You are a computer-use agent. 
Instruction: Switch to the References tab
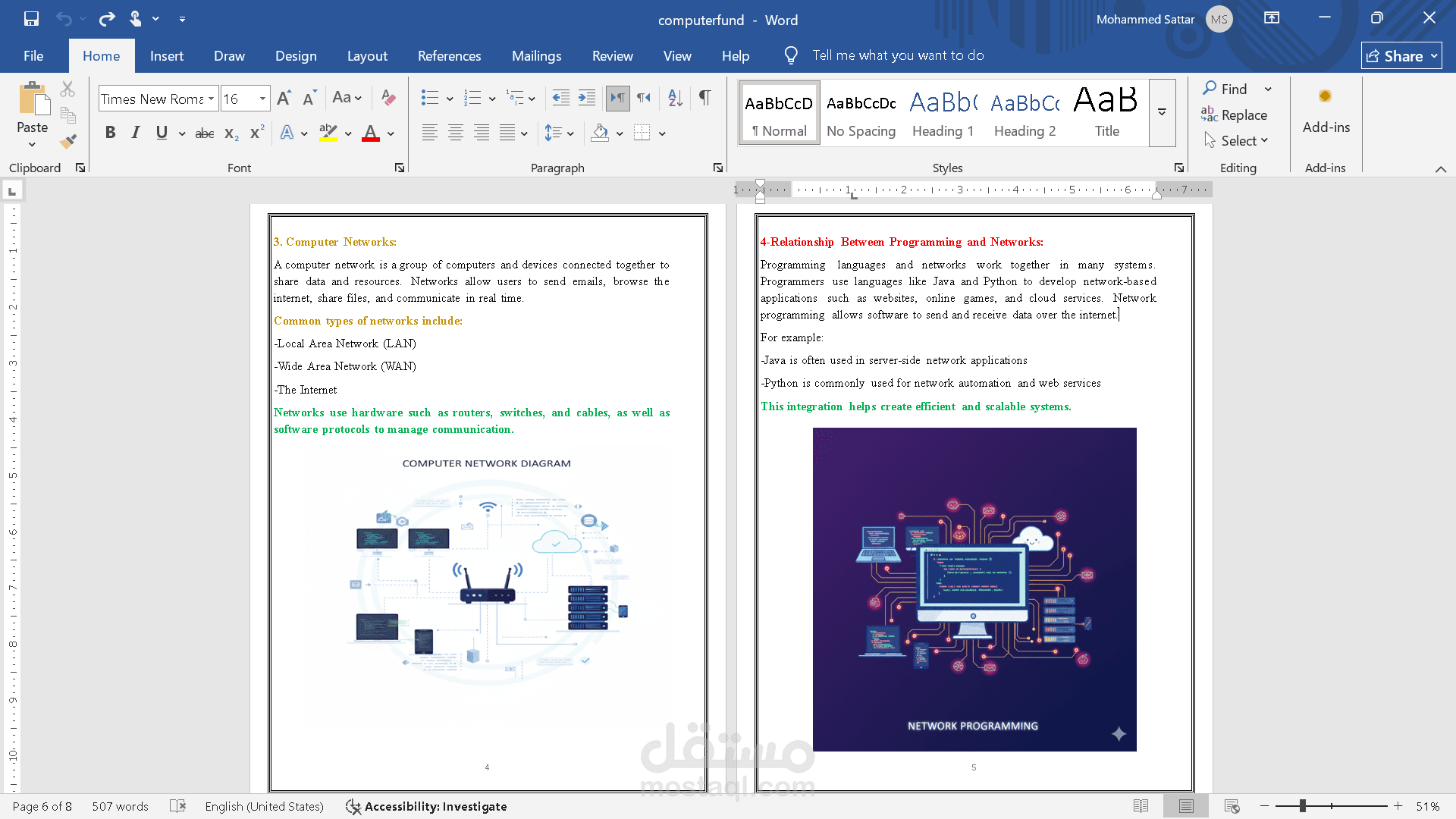tap(449, 56)
